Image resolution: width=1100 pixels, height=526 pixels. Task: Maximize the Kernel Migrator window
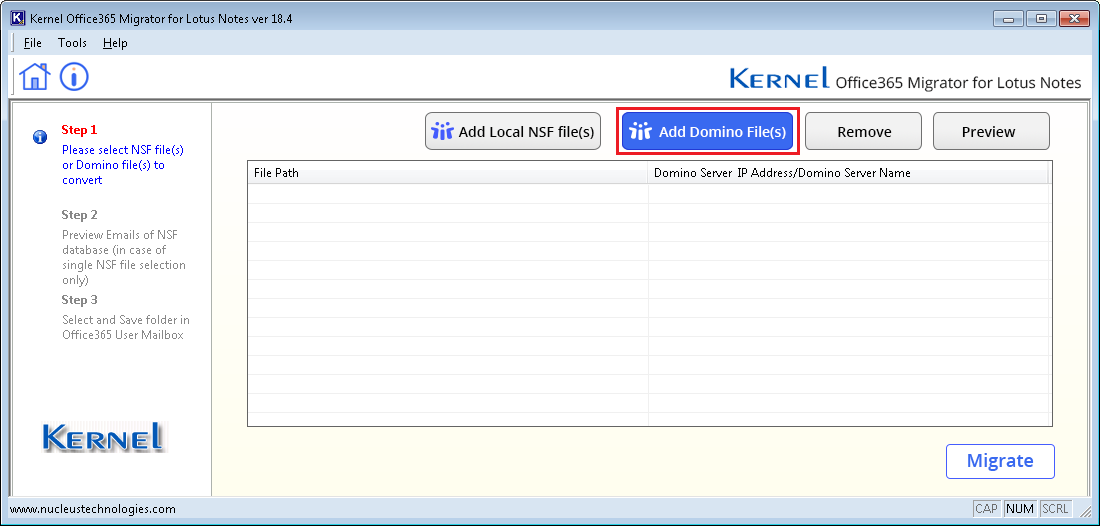click(x=1041, y=19)
